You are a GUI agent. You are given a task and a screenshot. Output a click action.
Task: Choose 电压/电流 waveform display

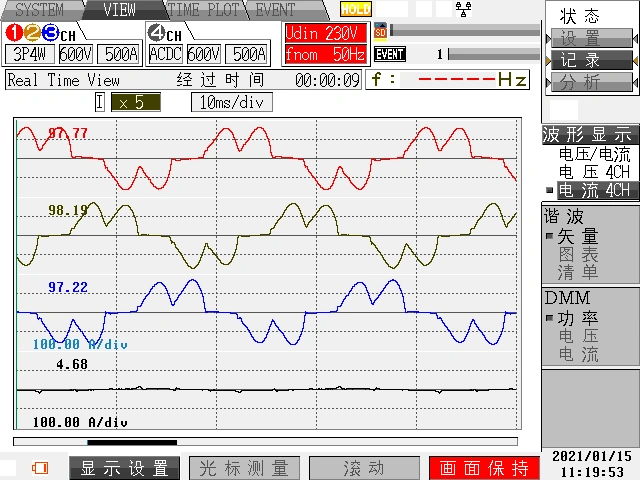(x=594, y=154)
